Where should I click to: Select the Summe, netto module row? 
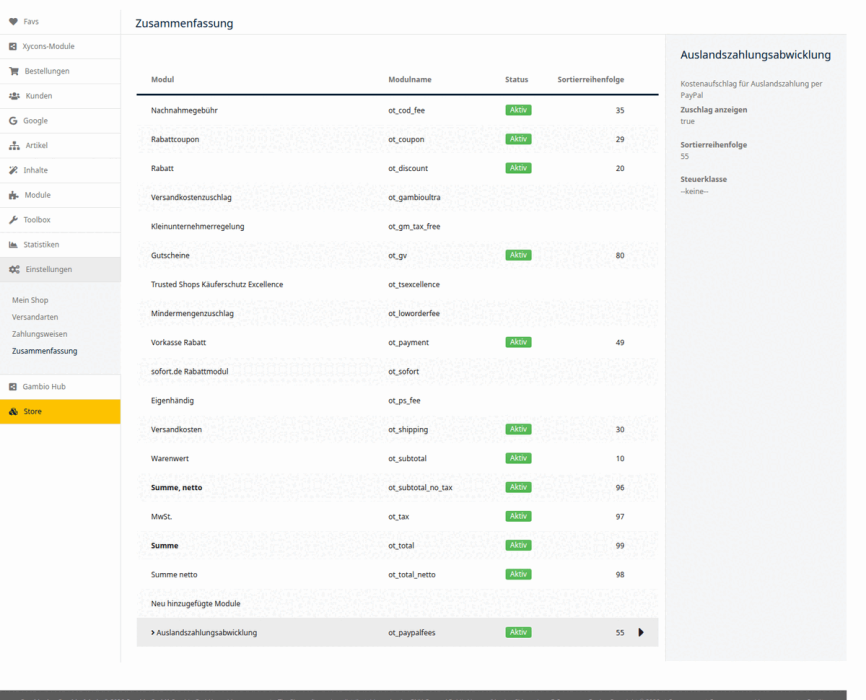click(397, 487)
